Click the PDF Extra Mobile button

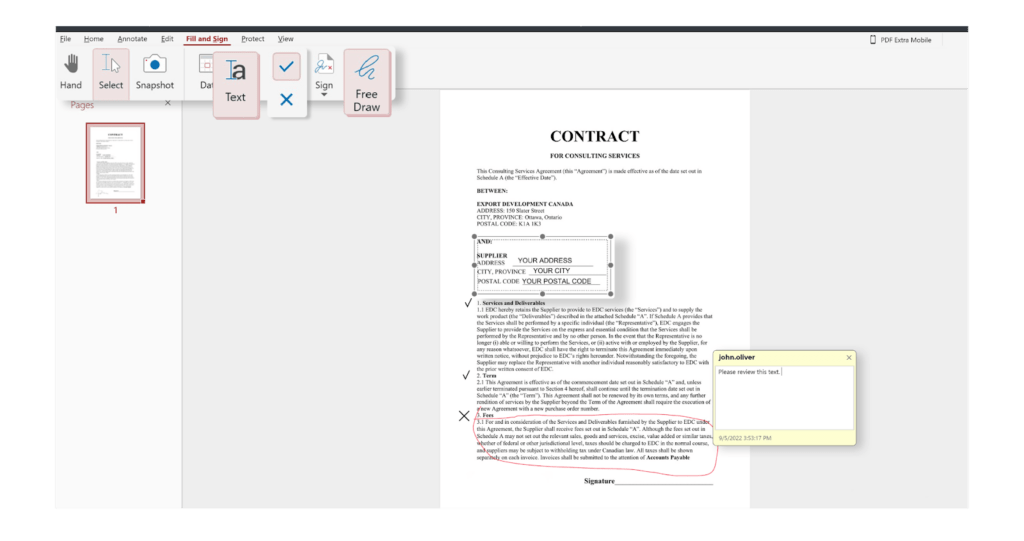[x=900, y=40]
